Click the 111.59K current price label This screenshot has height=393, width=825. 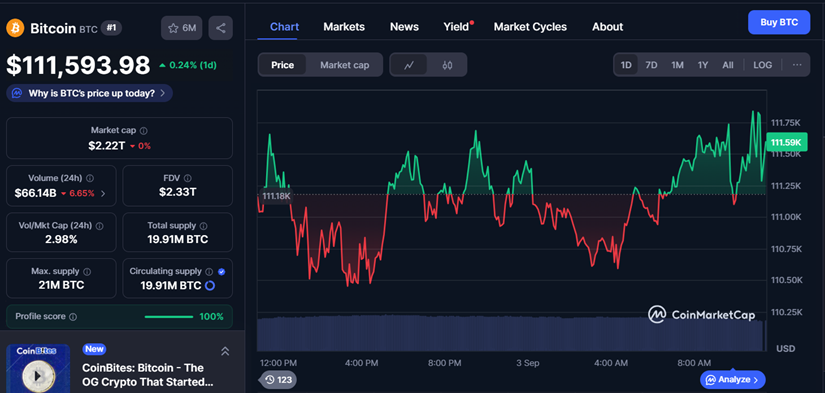coord(786,142)
